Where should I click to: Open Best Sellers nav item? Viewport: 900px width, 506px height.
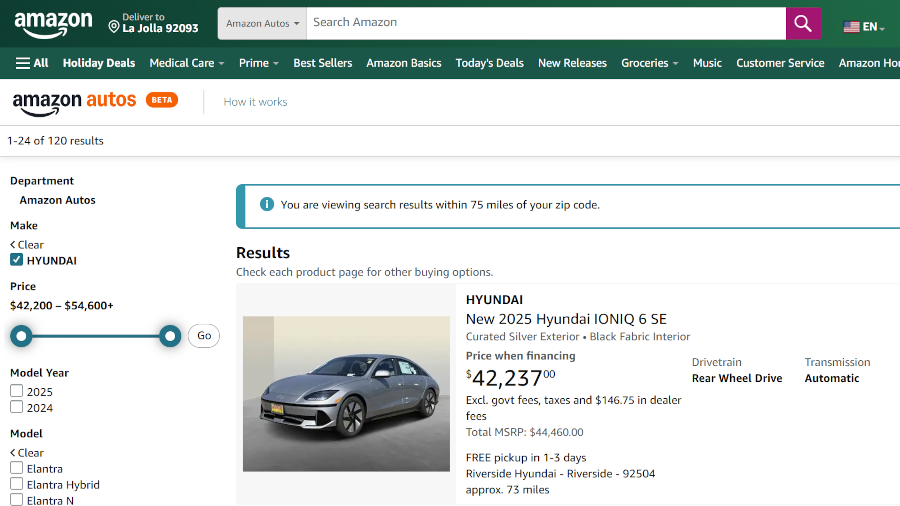(323, 63)
